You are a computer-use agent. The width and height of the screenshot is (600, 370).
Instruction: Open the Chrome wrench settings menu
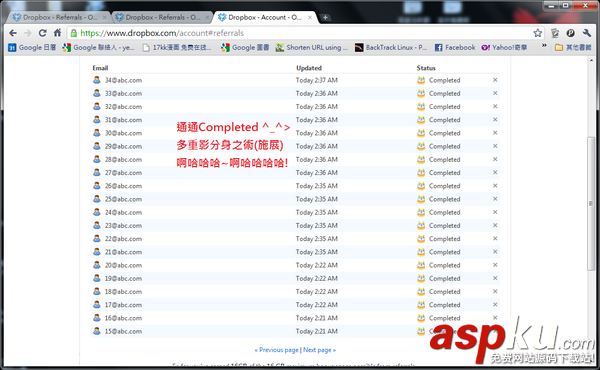[587, 33]
